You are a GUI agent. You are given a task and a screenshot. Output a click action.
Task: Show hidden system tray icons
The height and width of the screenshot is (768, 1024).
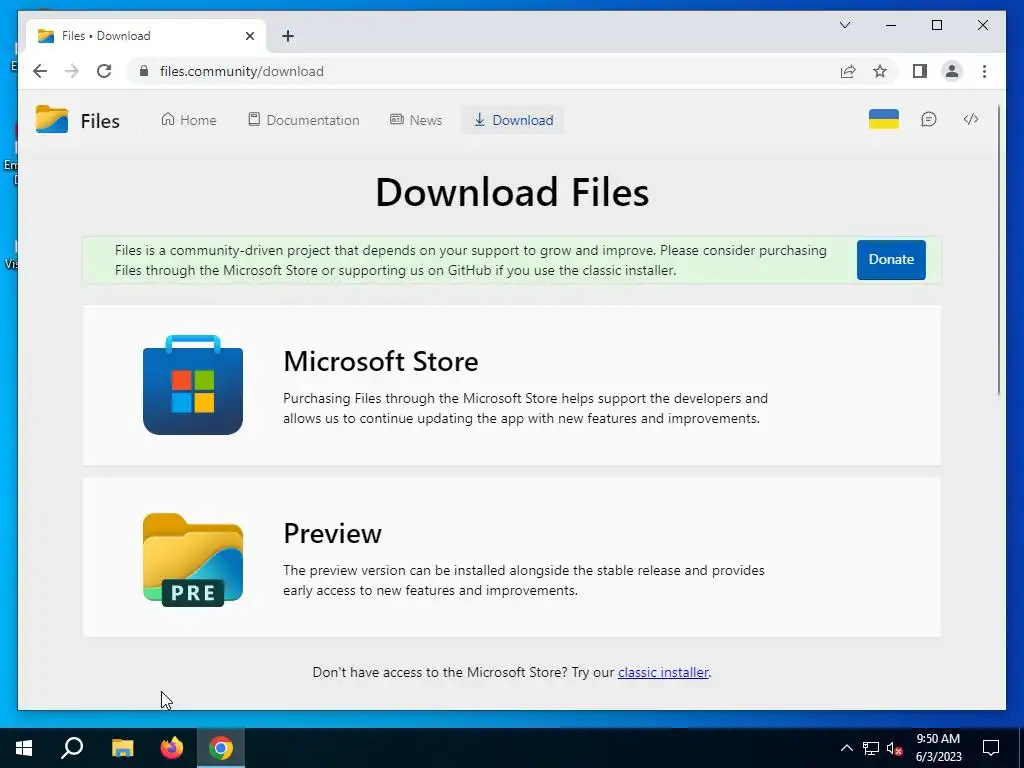846,748
